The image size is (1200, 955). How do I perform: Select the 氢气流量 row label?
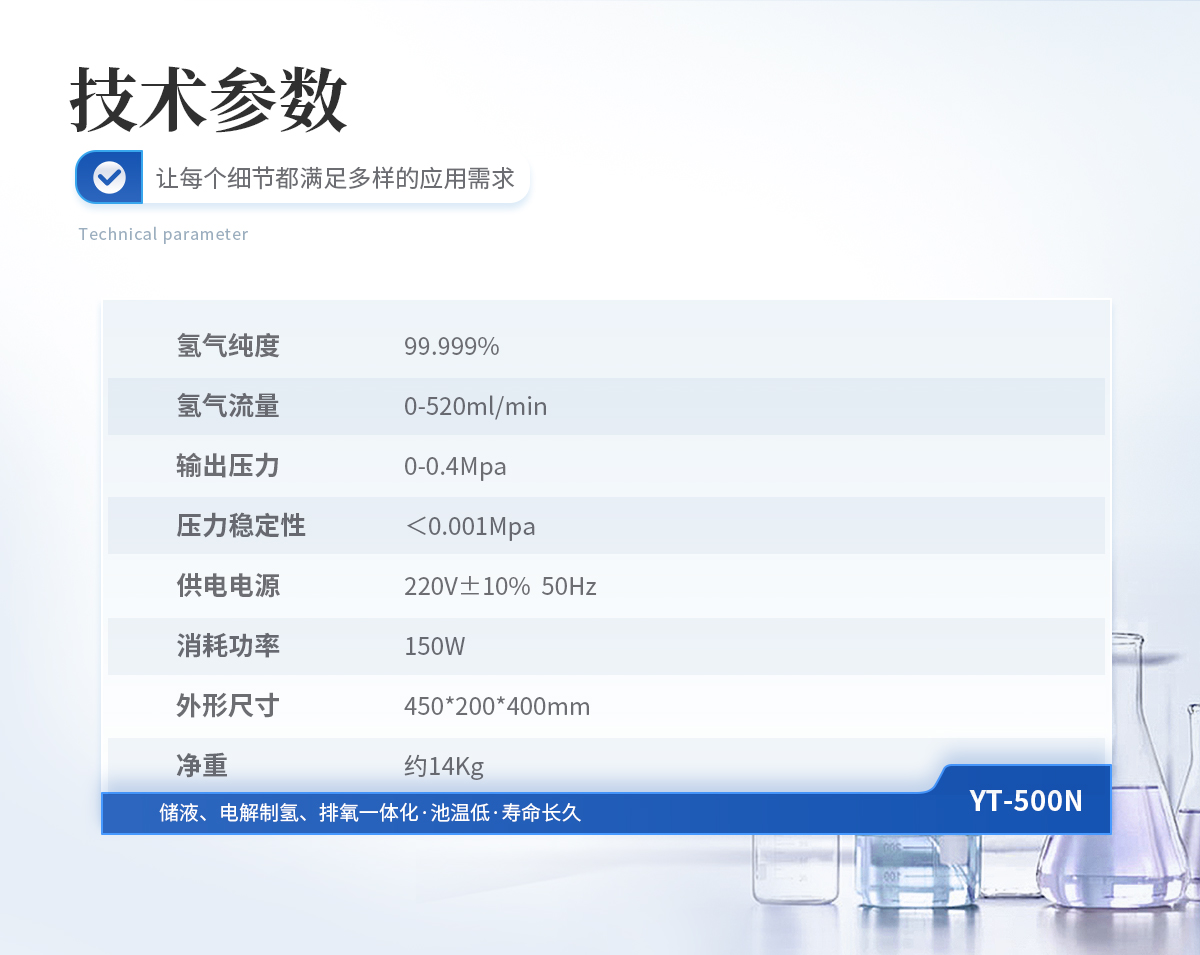pos(228,406)
